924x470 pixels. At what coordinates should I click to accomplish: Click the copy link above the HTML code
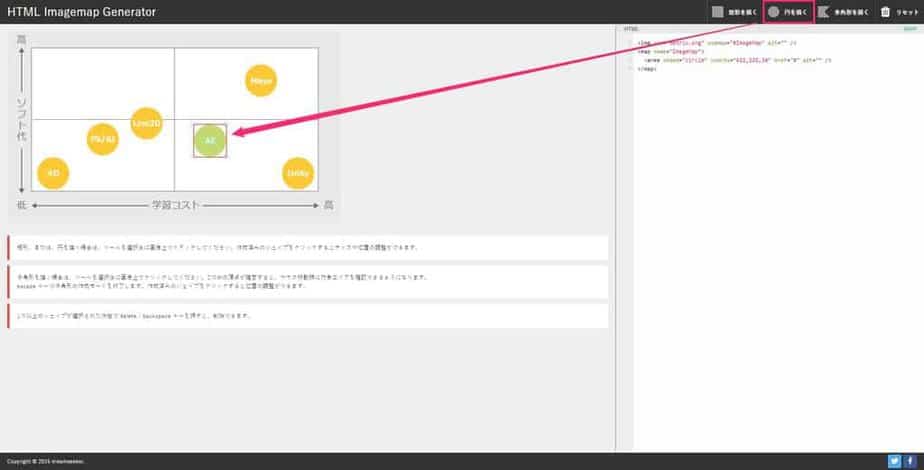[909, 29]
